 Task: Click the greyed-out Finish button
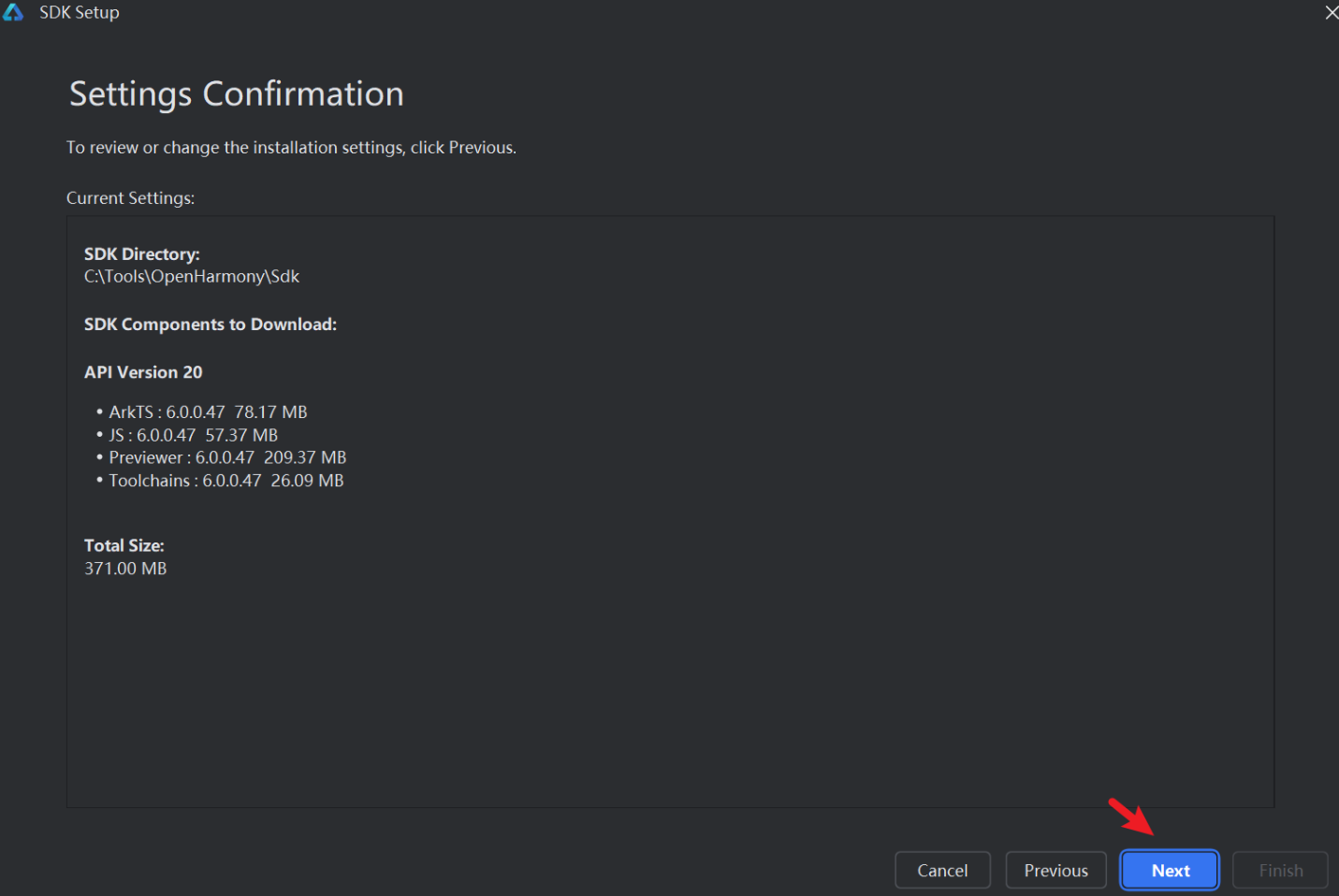point(1280,871)
